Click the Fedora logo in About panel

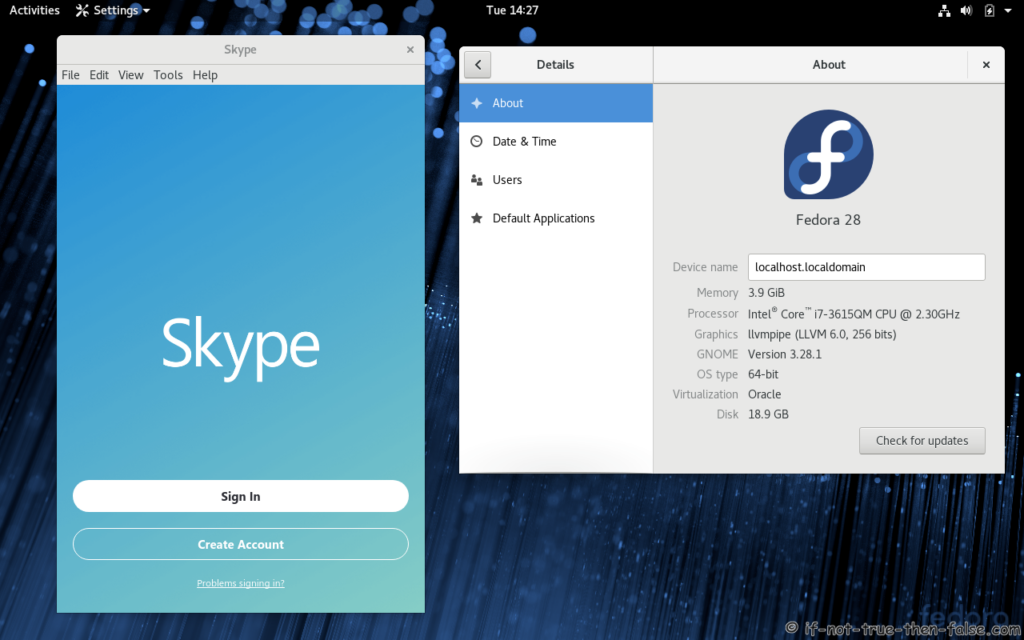click(828, 154)
